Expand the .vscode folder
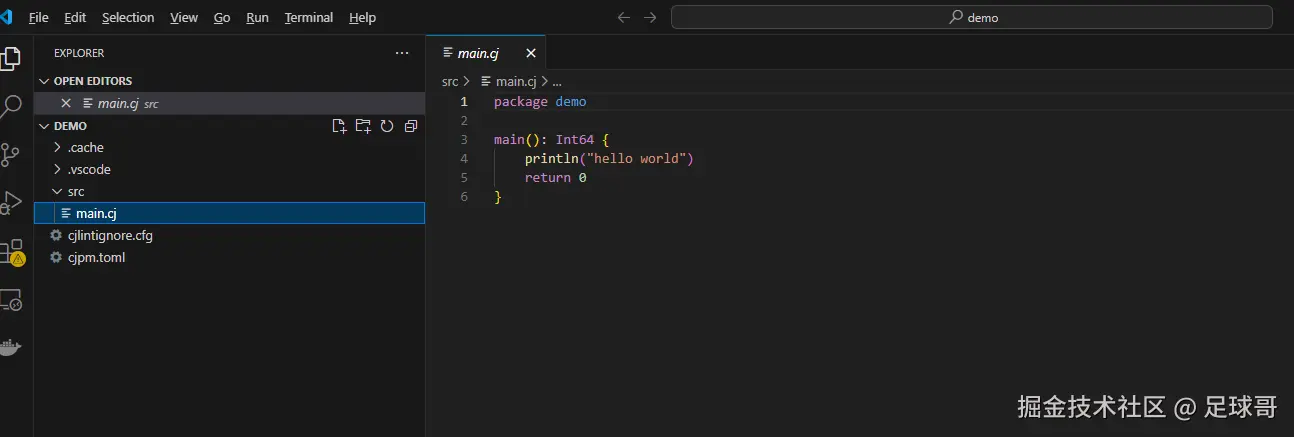This screenshot has width=1294, height=437. [x=57, y=169]
